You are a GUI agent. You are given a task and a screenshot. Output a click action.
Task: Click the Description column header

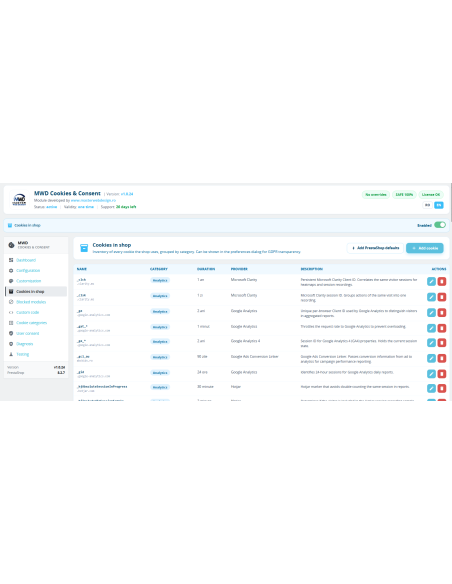click(x=312, y=269)
